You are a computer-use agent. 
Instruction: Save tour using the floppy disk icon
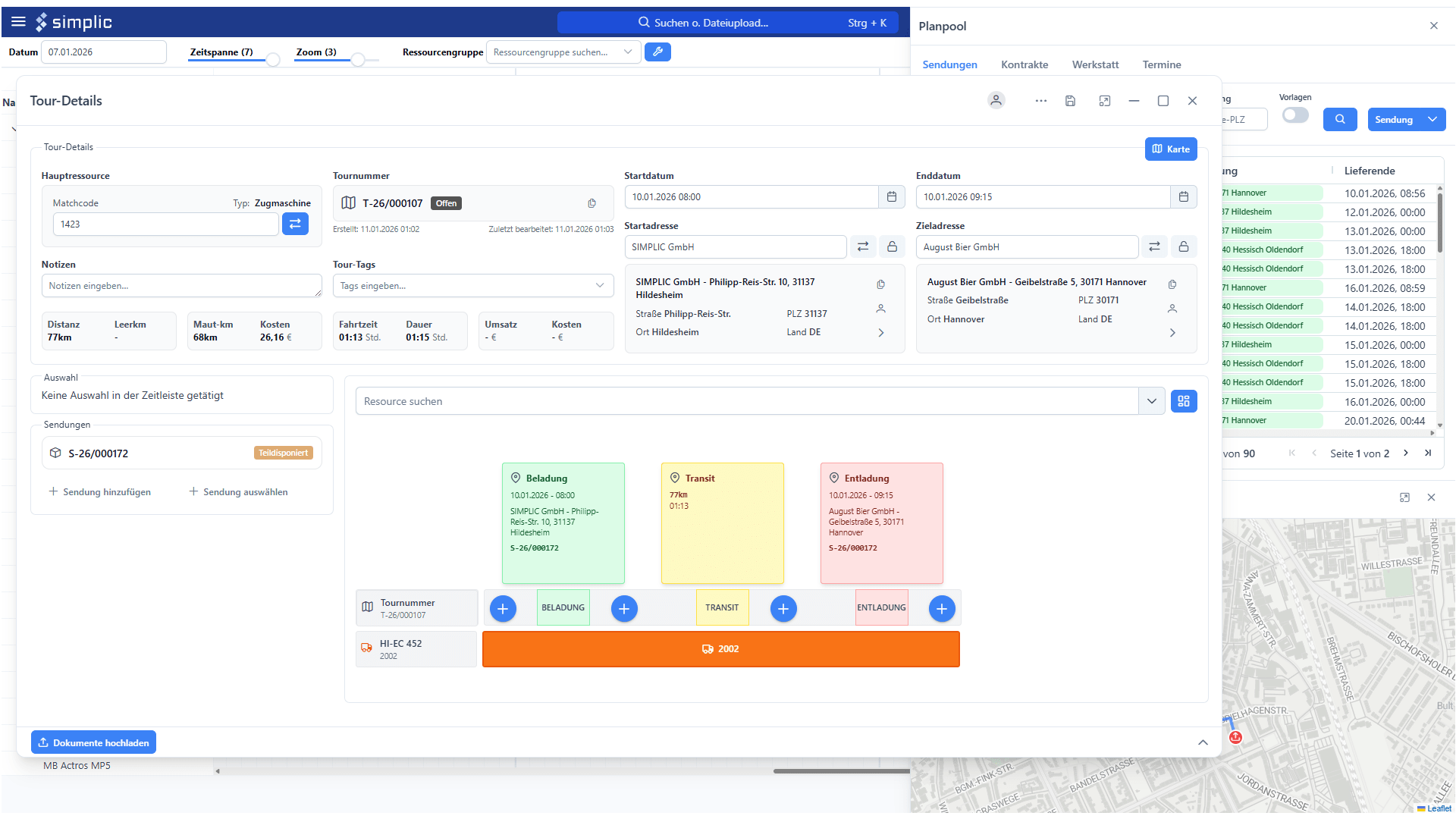click(1070, 101)
